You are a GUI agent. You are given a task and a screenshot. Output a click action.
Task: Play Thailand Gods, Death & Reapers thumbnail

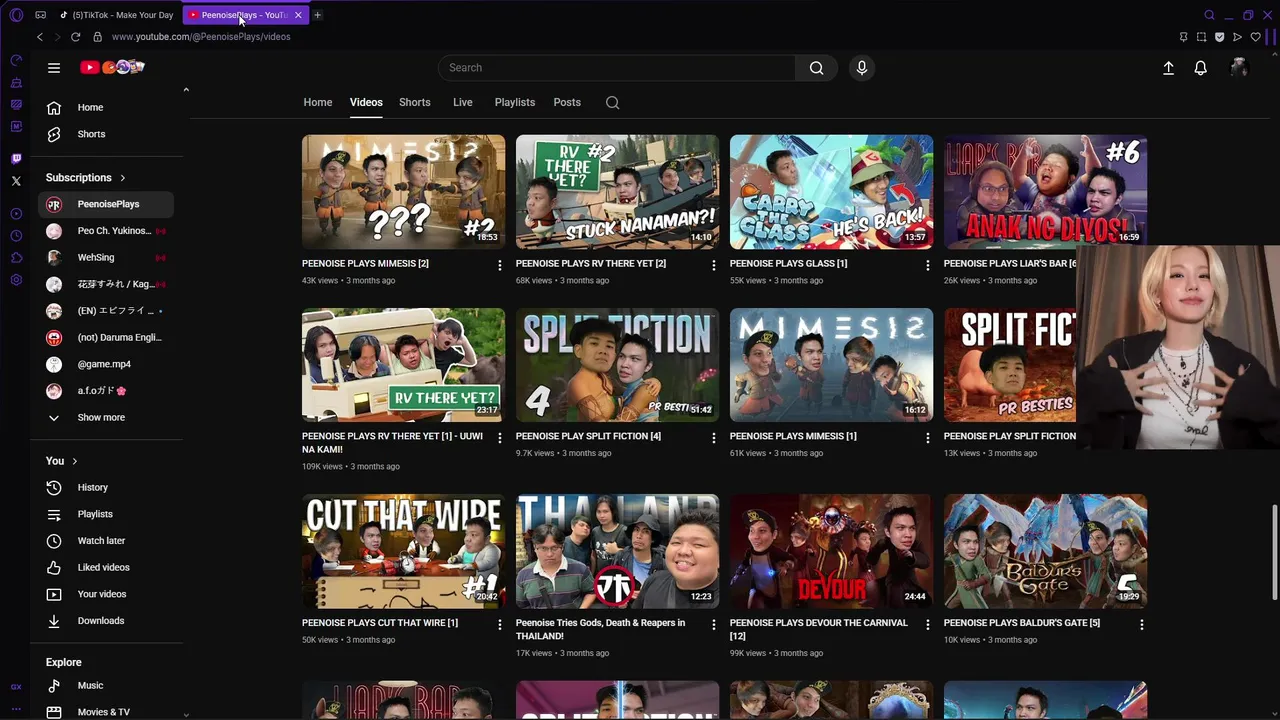pyautogui.click(x=617, y=551)
